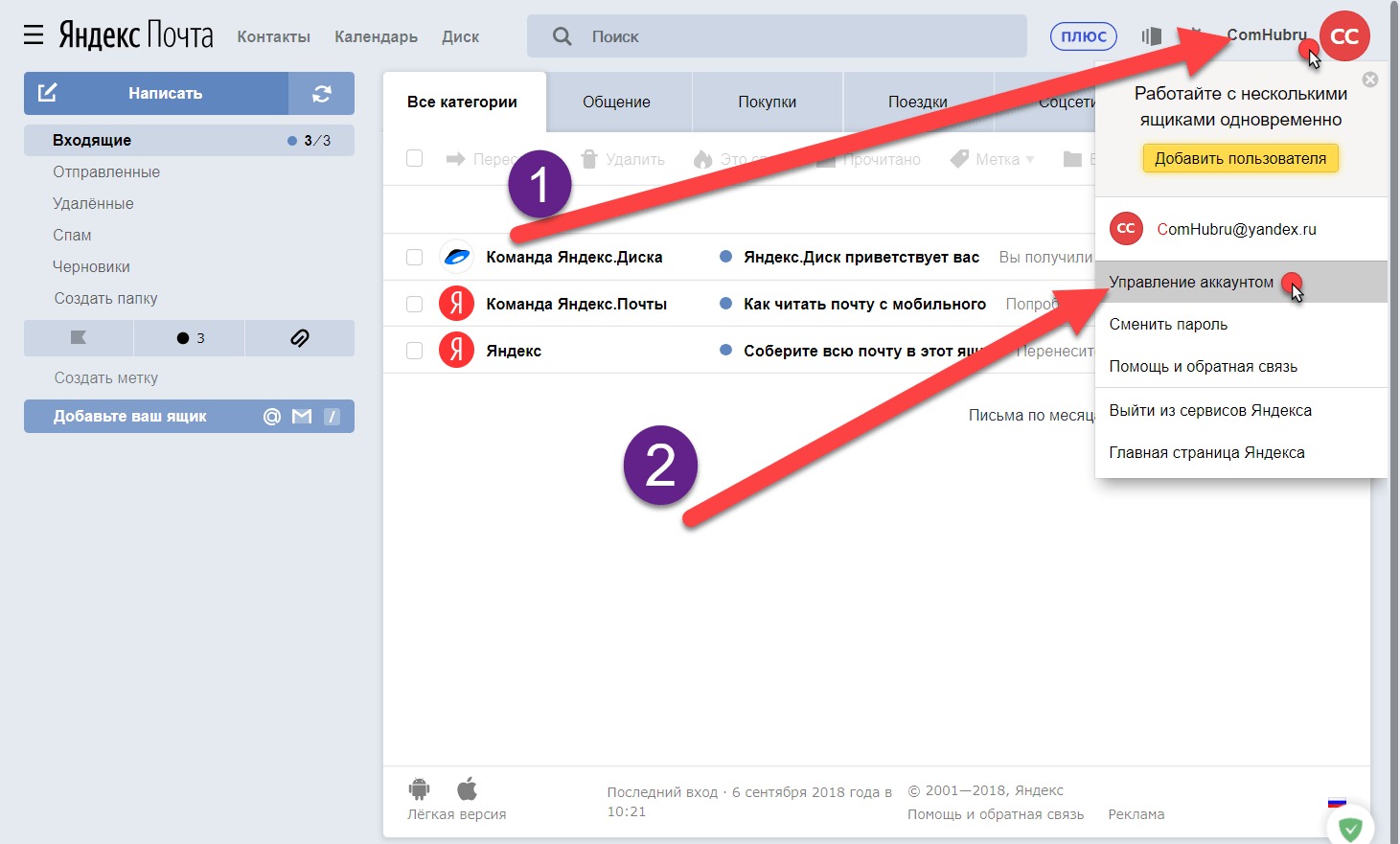1400x844 pixels.
Task: Open the Входящие folder
Action: point(189,140)
